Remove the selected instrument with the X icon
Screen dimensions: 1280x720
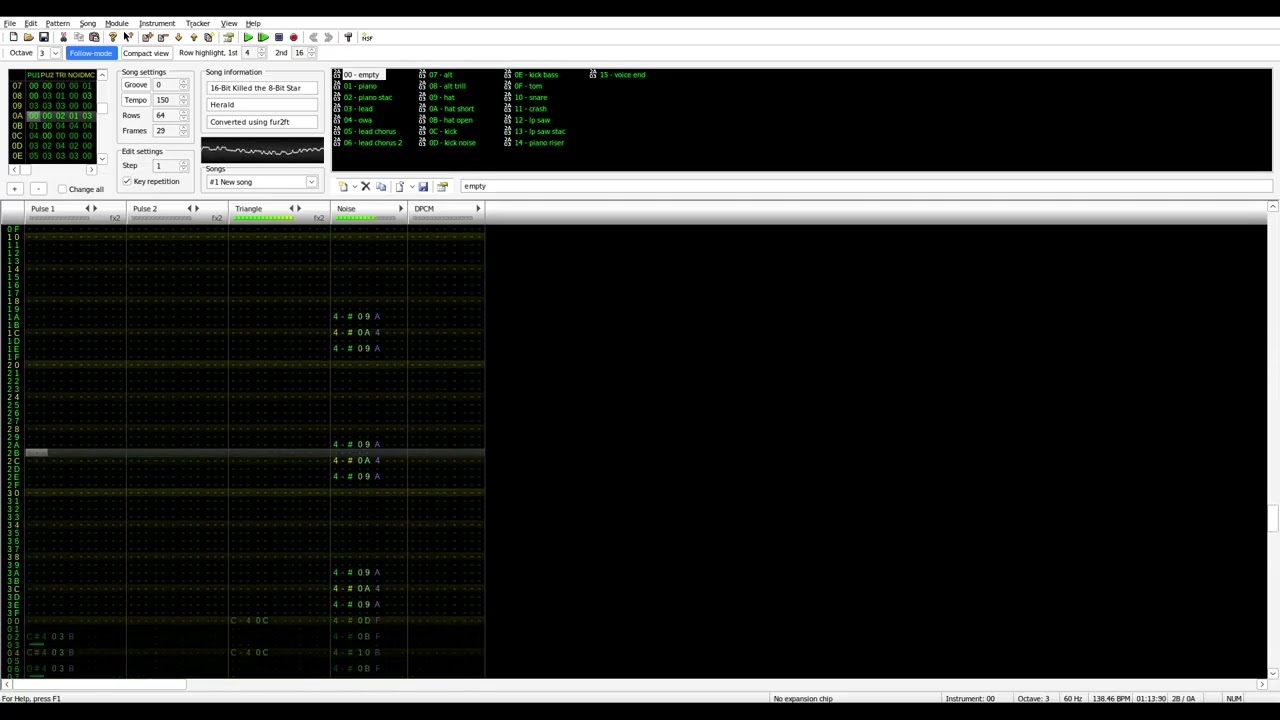coord(365,186)
